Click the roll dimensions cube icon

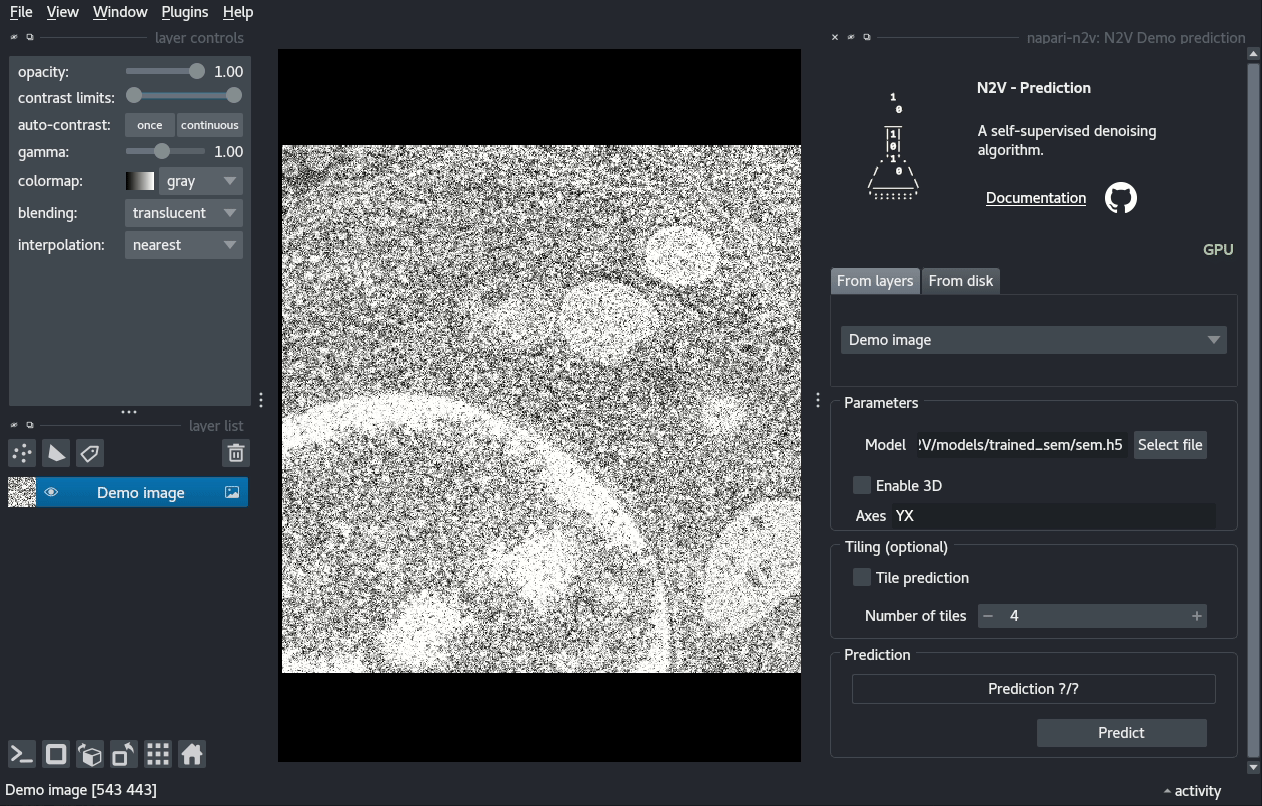tap(90, 754)
